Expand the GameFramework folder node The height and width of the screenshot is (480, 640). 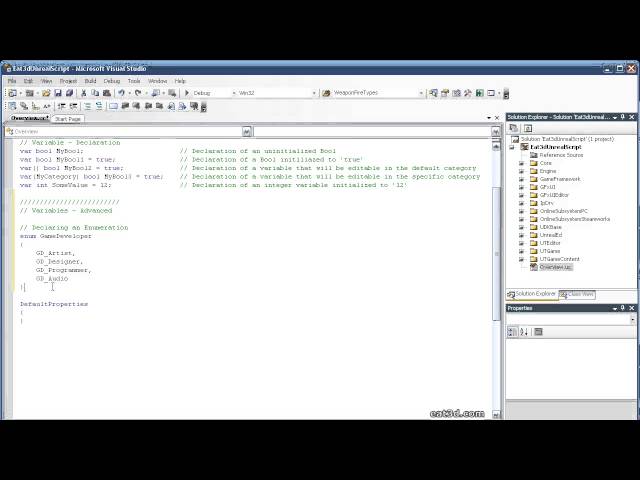tap(522, 179)
